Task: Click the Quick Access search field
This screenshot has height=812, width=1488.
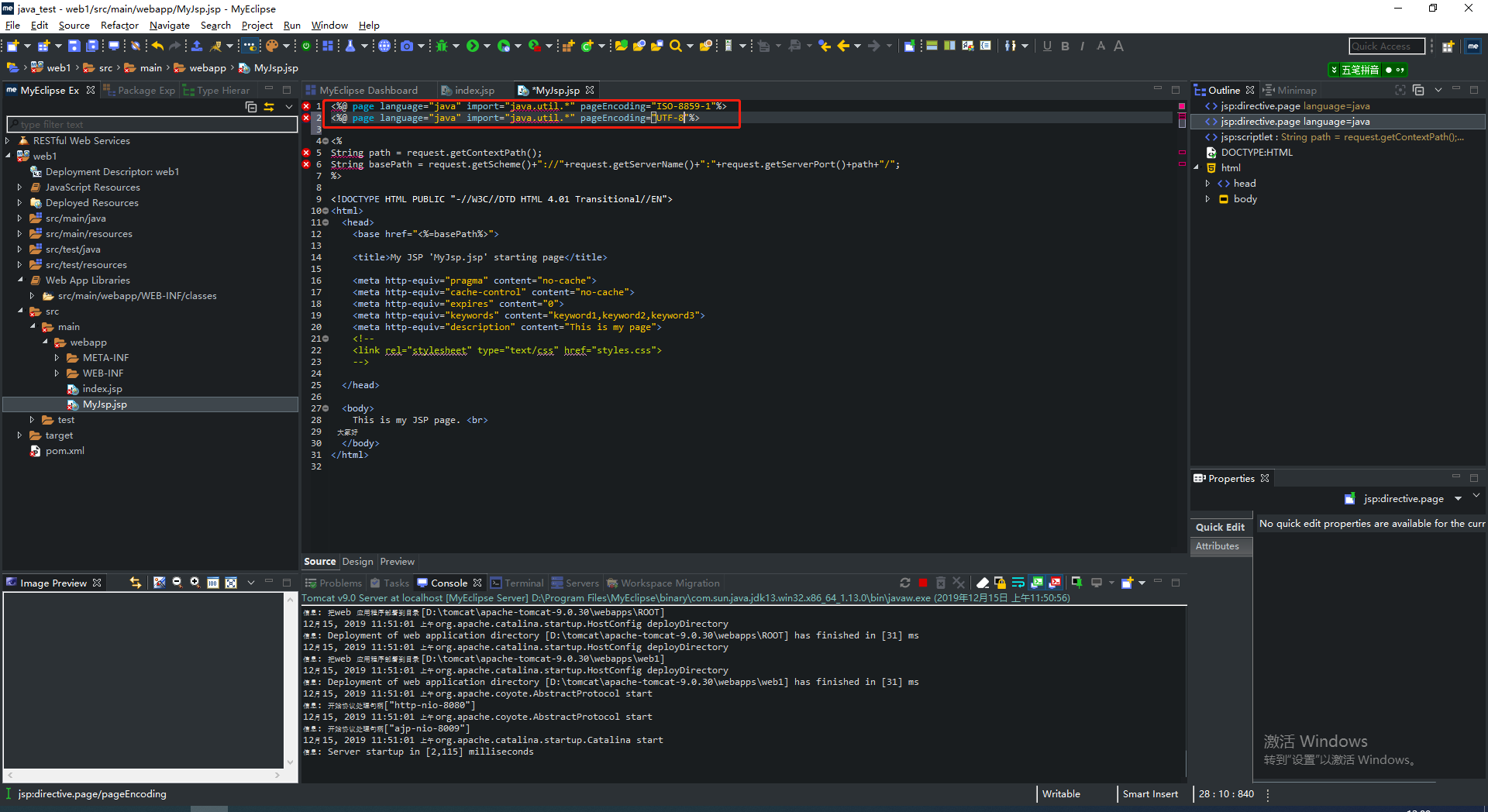Action: click(1387, 46)
